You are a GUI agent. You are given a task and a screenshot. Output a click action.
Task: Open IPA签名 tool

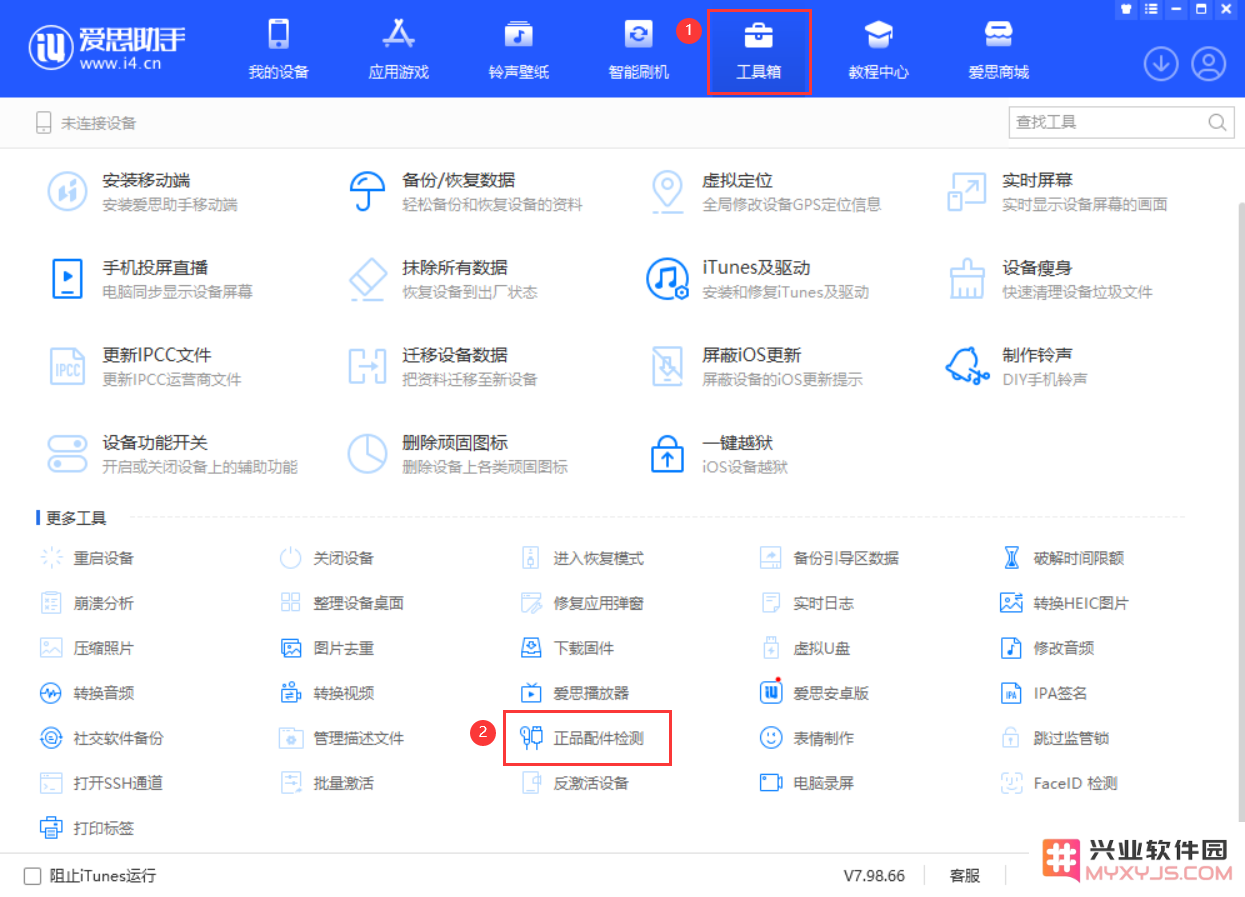(x=1043, y=693)
